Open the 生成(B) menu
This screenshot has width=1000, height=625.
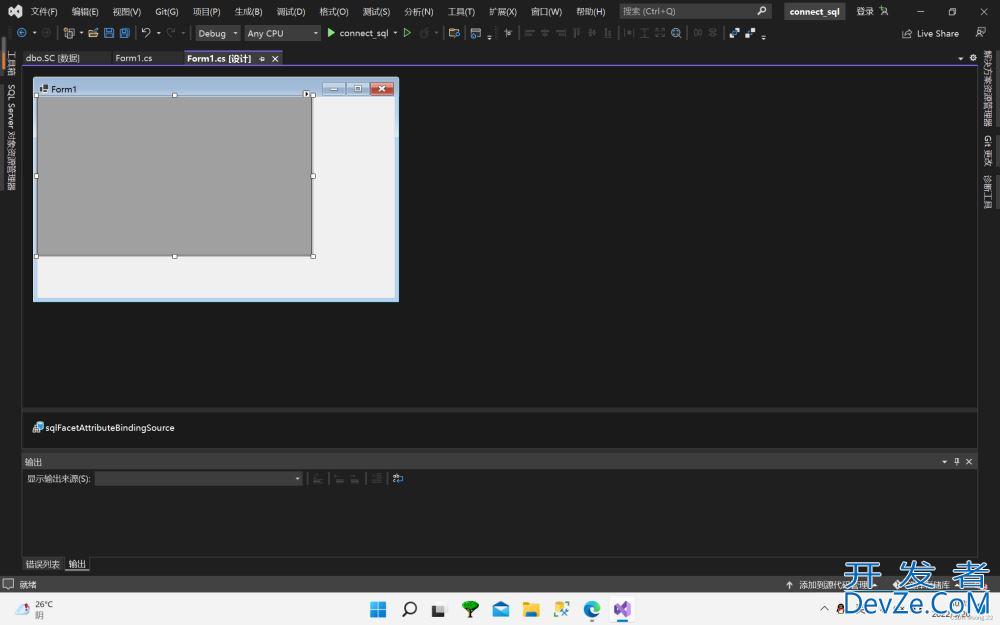pos(248,11)
